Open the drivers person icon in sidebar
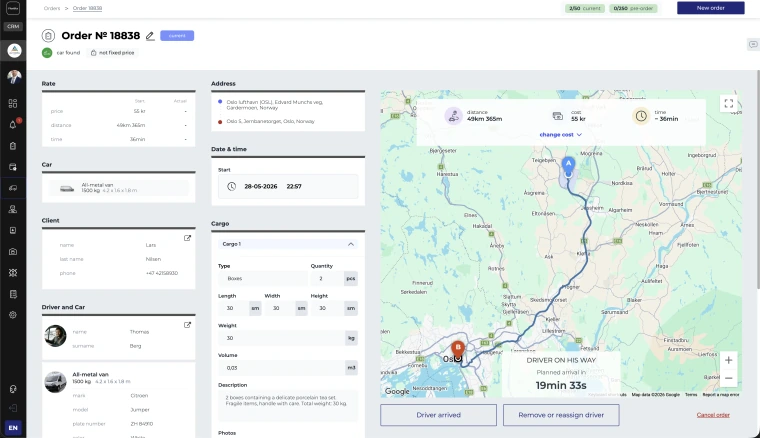This screenshot has height=438, width=760. (13, 209)
